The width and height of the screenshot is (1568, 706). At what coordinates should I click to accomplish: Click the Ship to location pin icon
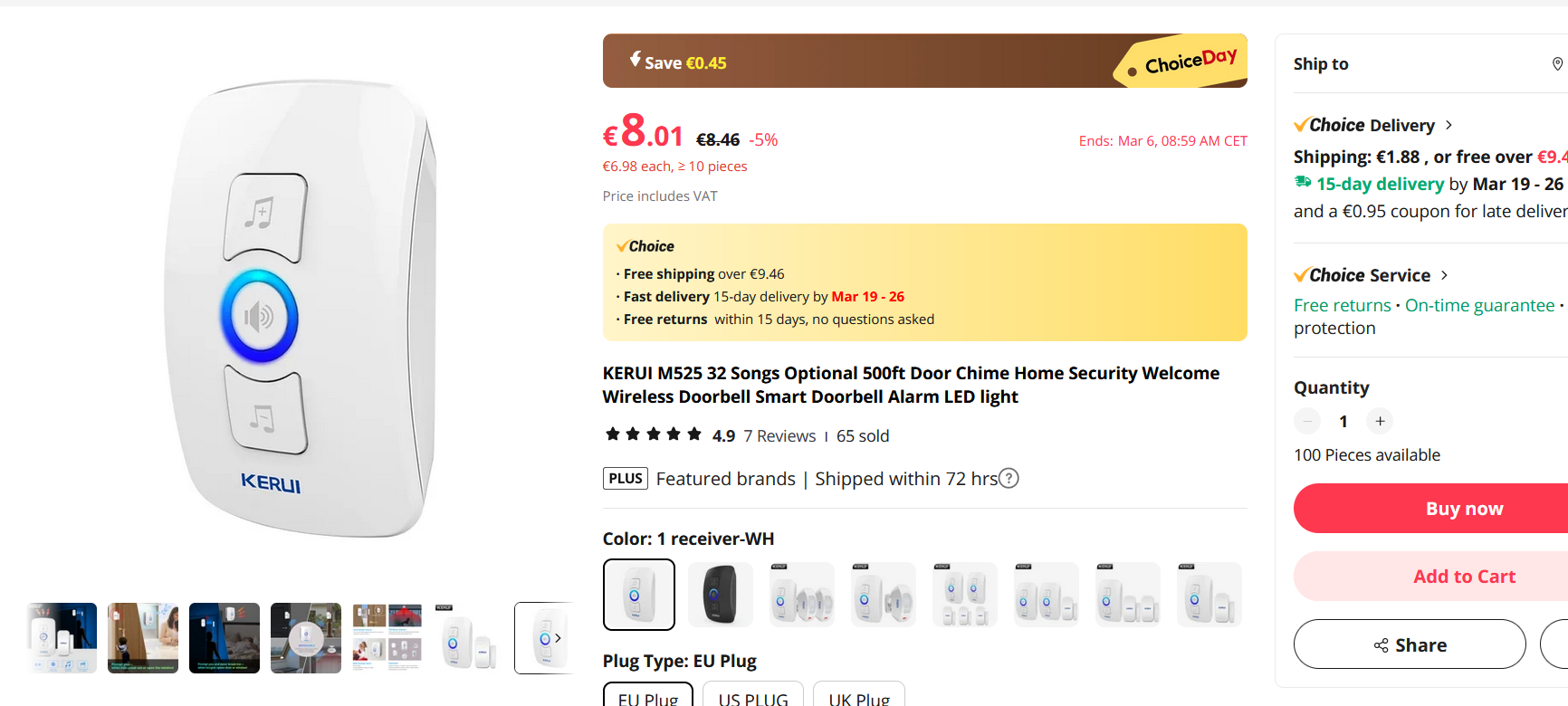pyautogui.click(x=1557, y=63)
